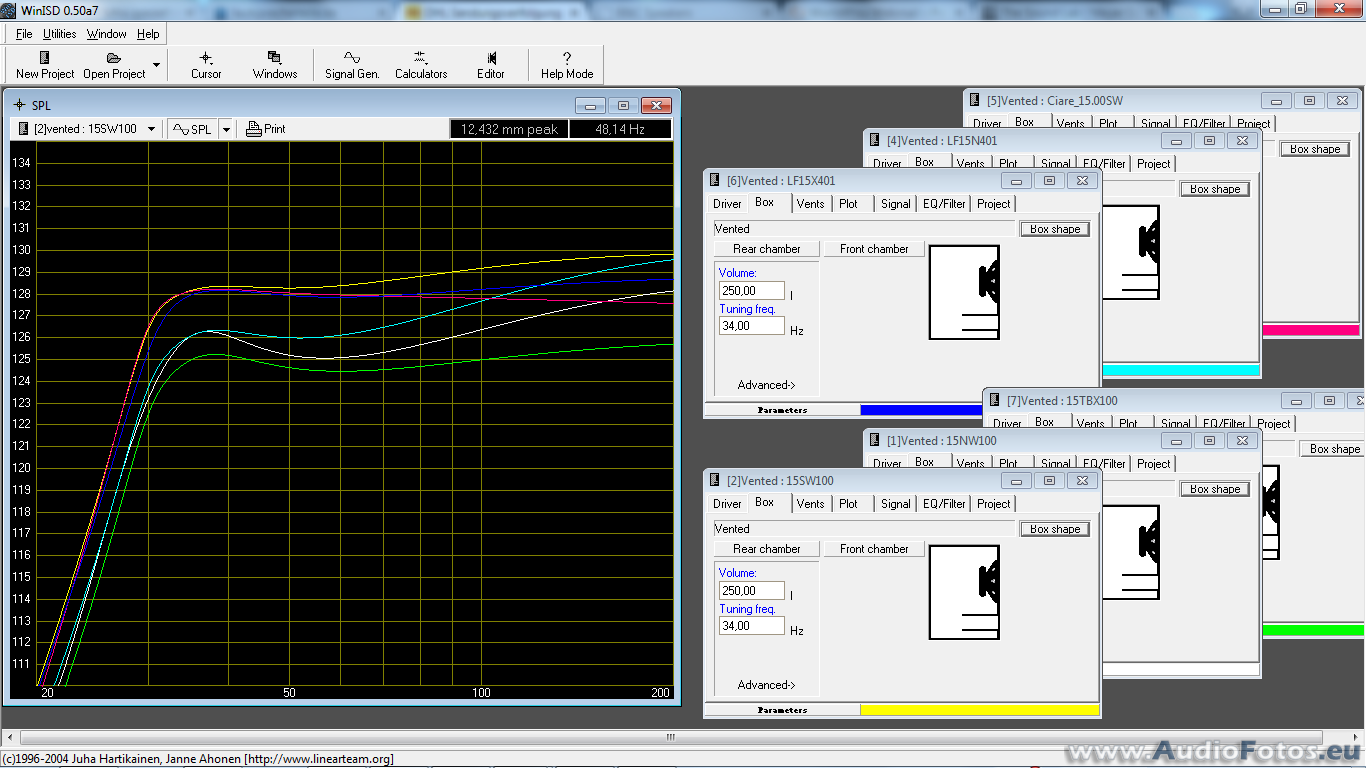Switch to Driver tab in 15SW100 window
The image size is (1366, 768).
pyautogui.click(x=727, y=504)
